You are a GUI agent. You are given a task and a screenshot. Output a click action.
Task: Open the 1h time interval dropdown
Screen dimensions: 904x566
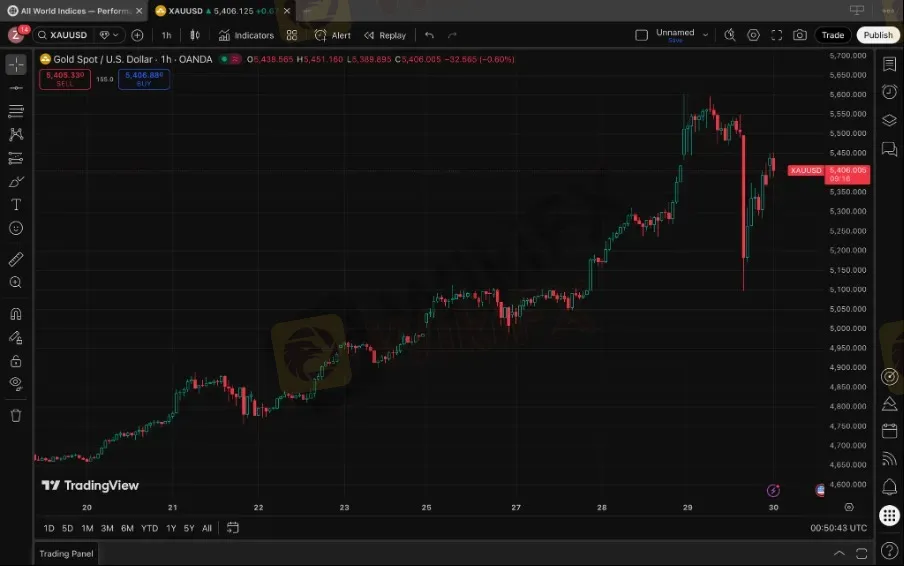[166, 35]
